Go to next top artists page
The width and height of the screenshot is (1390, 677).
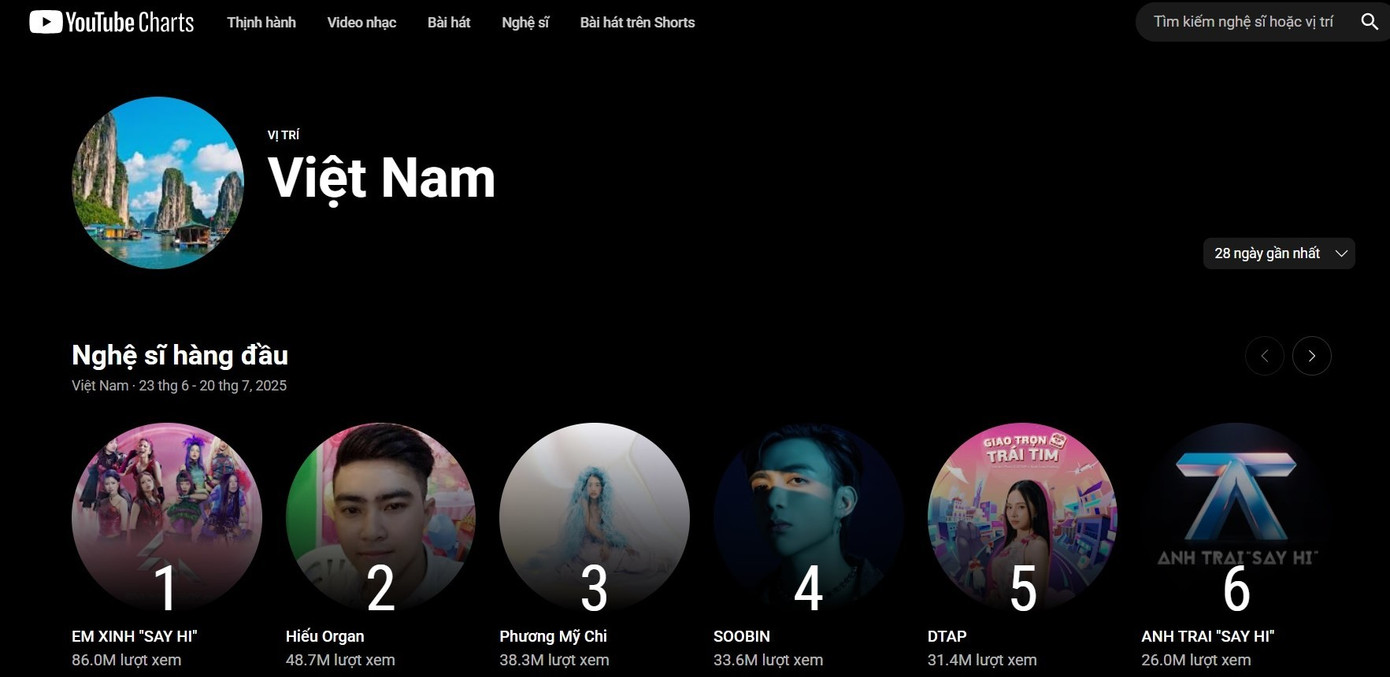coord(1311,356)
